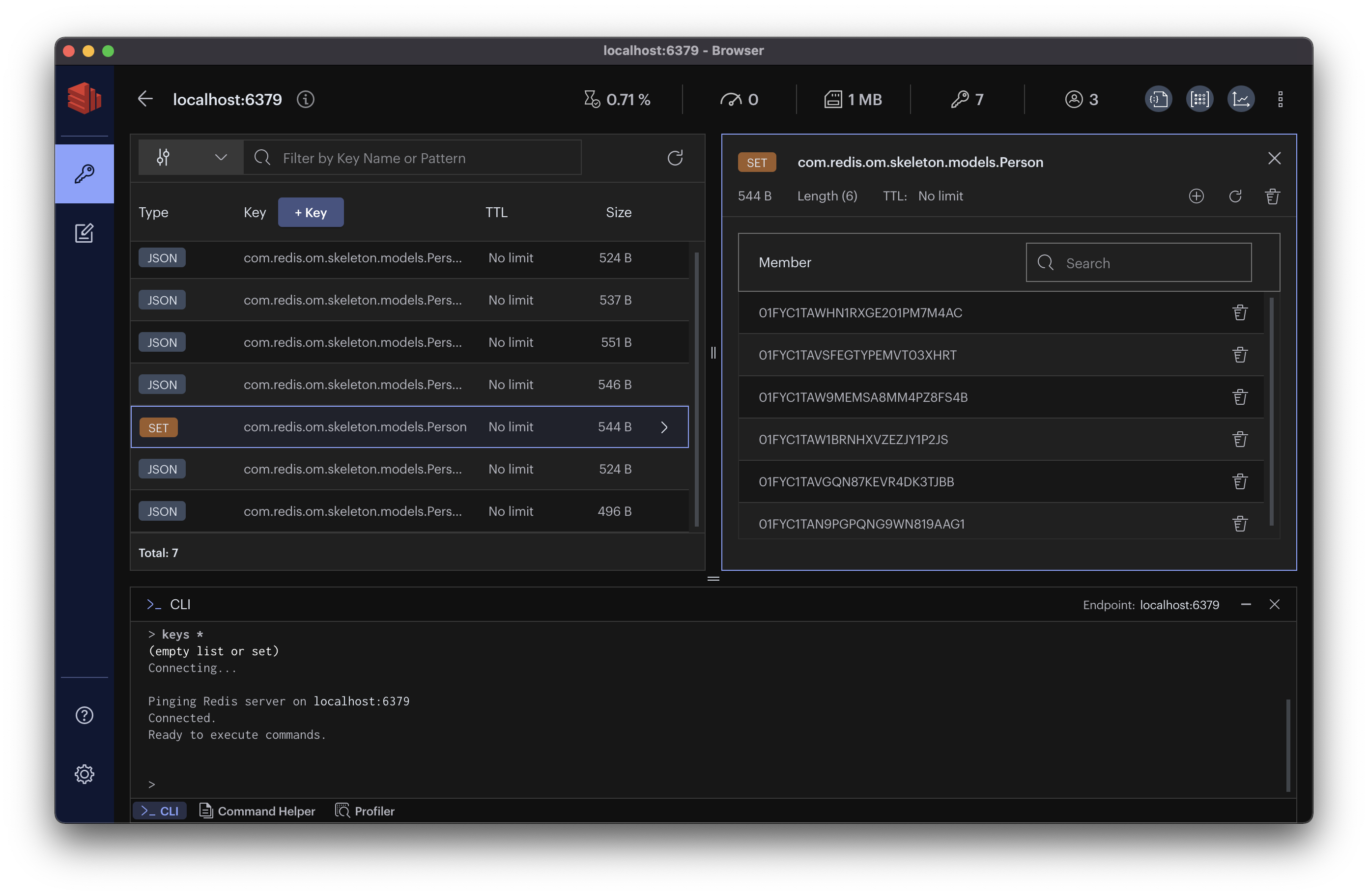This screenshot has width=1368, height=896.
Task: Click the Member search input field
Action: pyautogui.click(x=1150, y=262)
